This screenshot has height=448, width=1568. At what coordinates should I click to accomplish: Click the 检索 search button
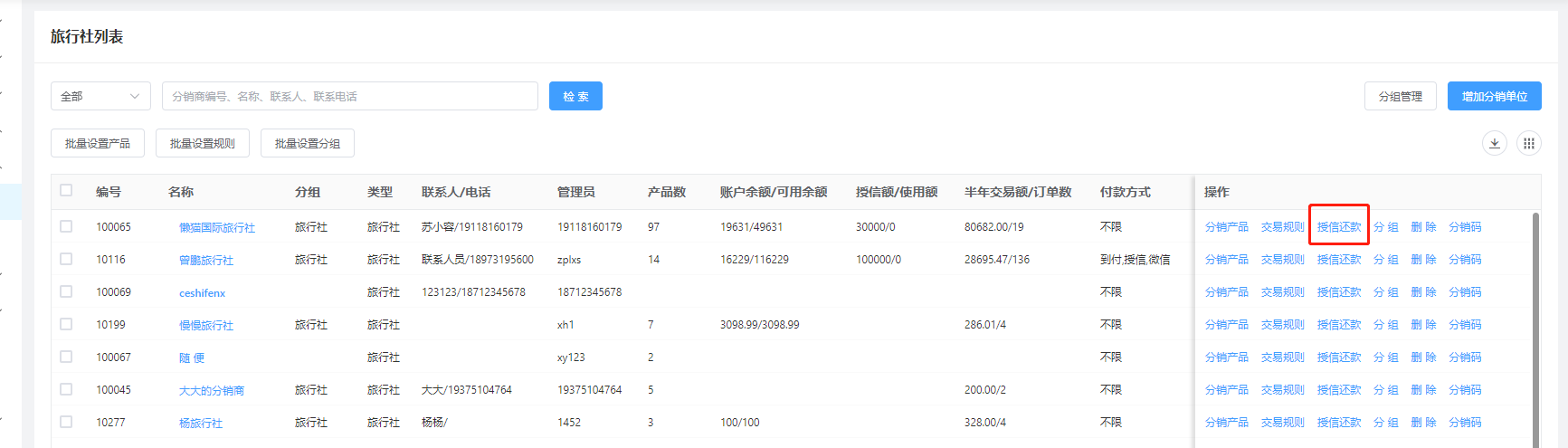click(575, 96)
